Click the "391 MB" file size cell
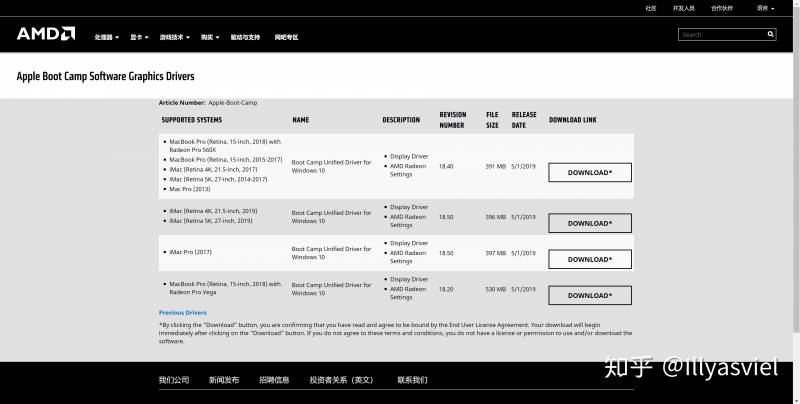This screenshot has height=404, width=800. [x=495, y=166]
